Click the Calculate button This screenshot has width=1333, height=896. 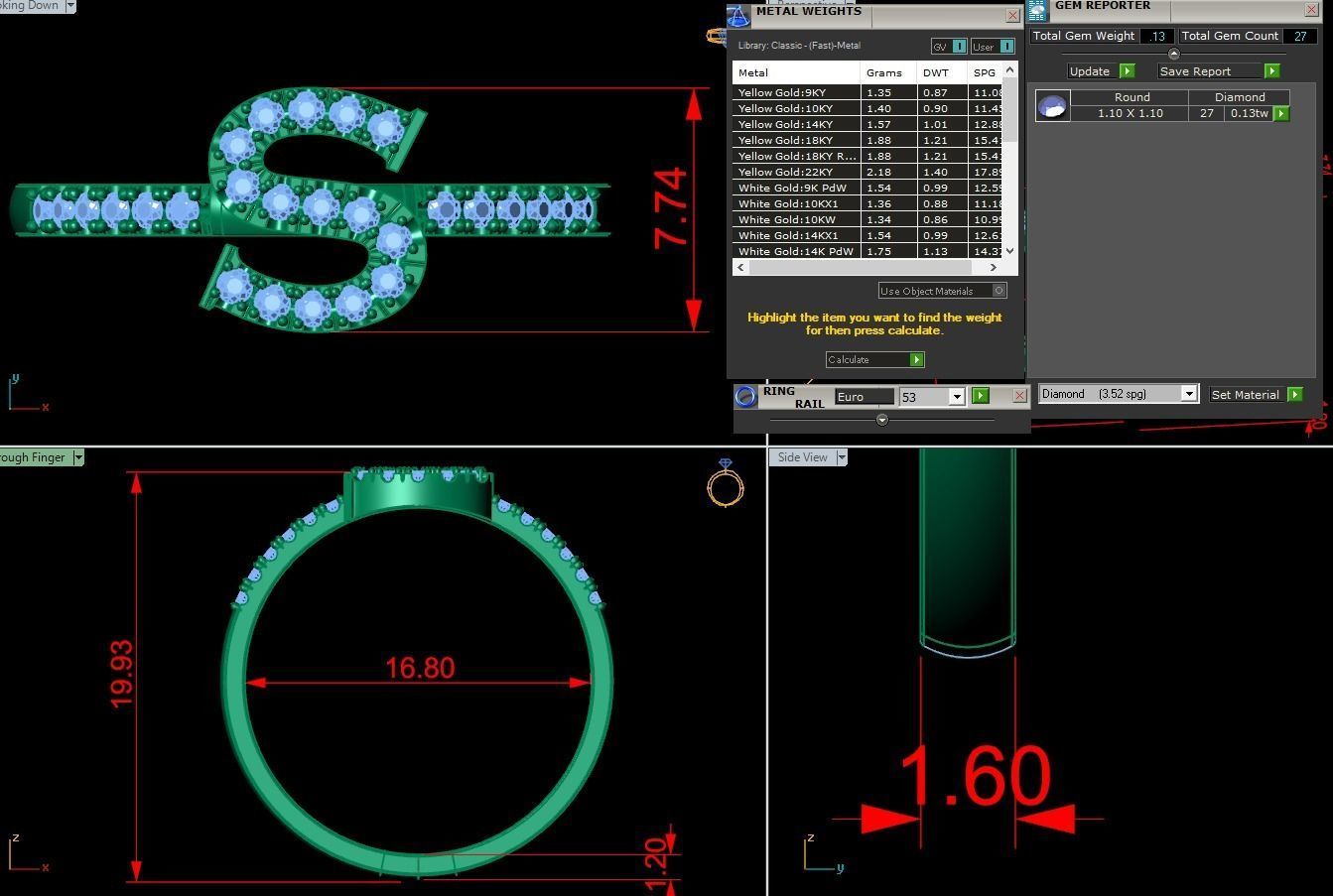pos(874,359)
